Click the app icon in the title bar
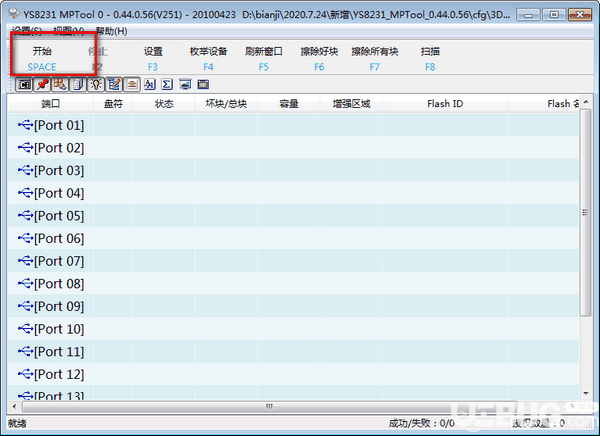The image size is (600, 436). pyautogui.click(x=14, y=14)
